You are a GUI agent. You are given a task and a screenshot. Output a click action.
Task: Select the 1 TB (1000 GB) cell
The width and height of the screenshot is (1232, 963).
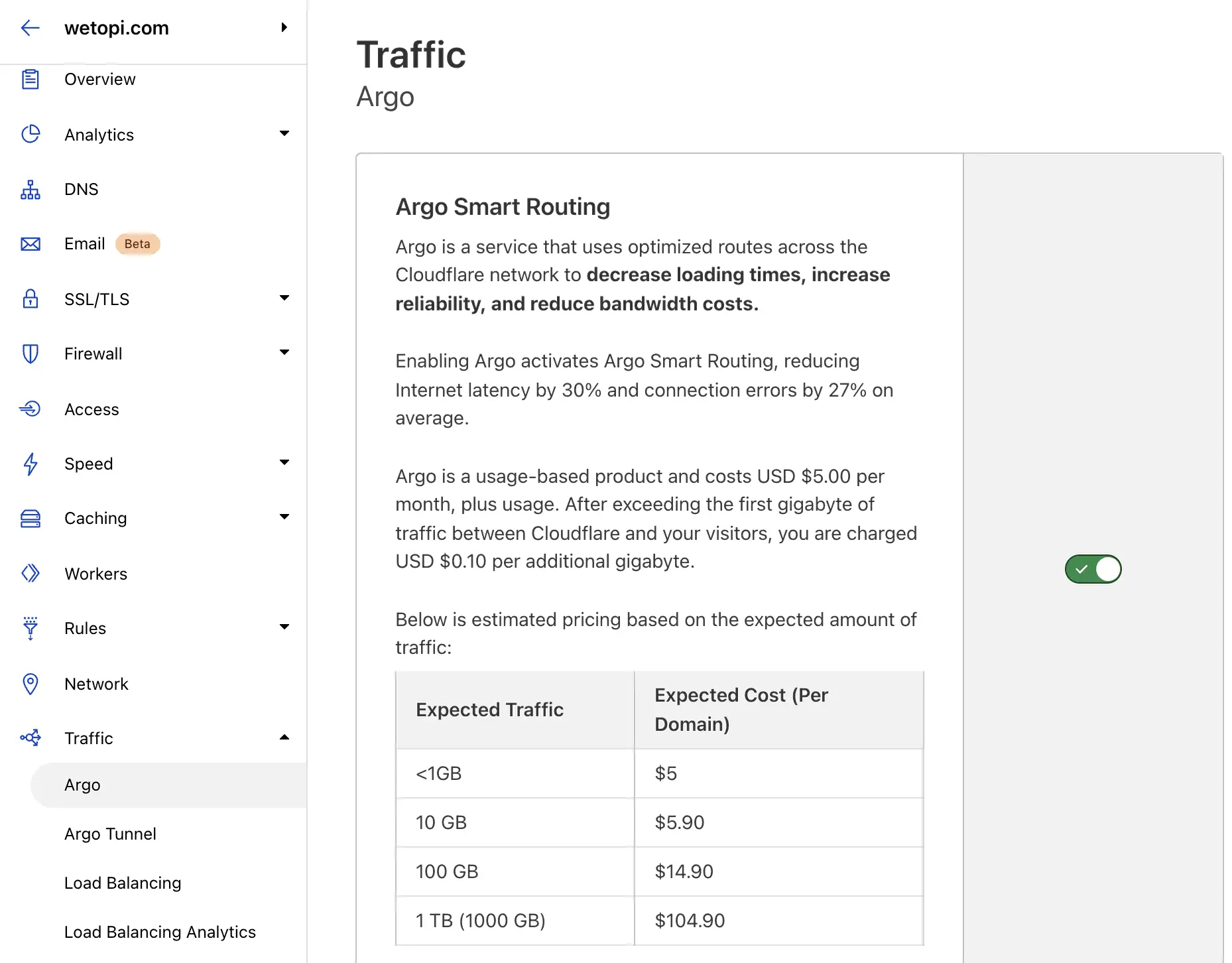515,921
